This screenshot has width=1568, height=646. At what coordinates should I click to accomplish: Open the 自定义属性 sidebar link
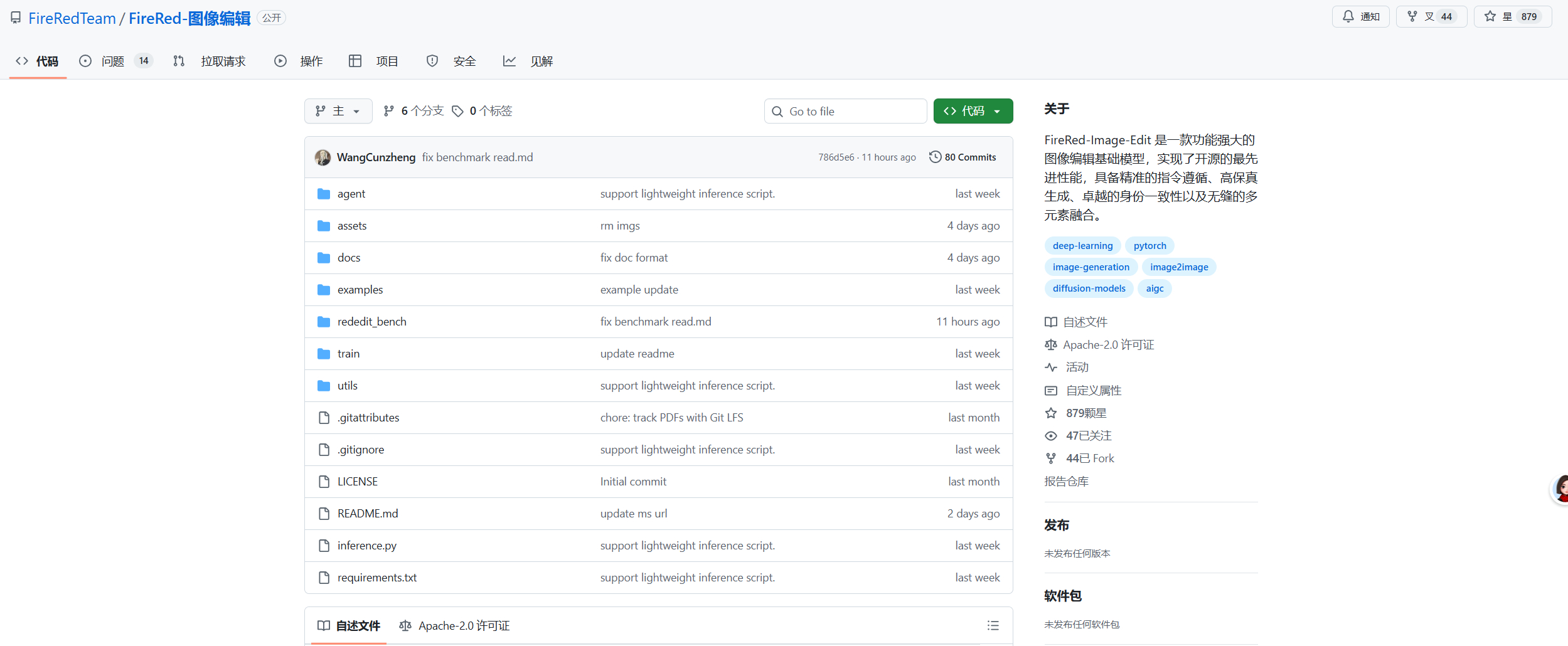click(1083, 391)
